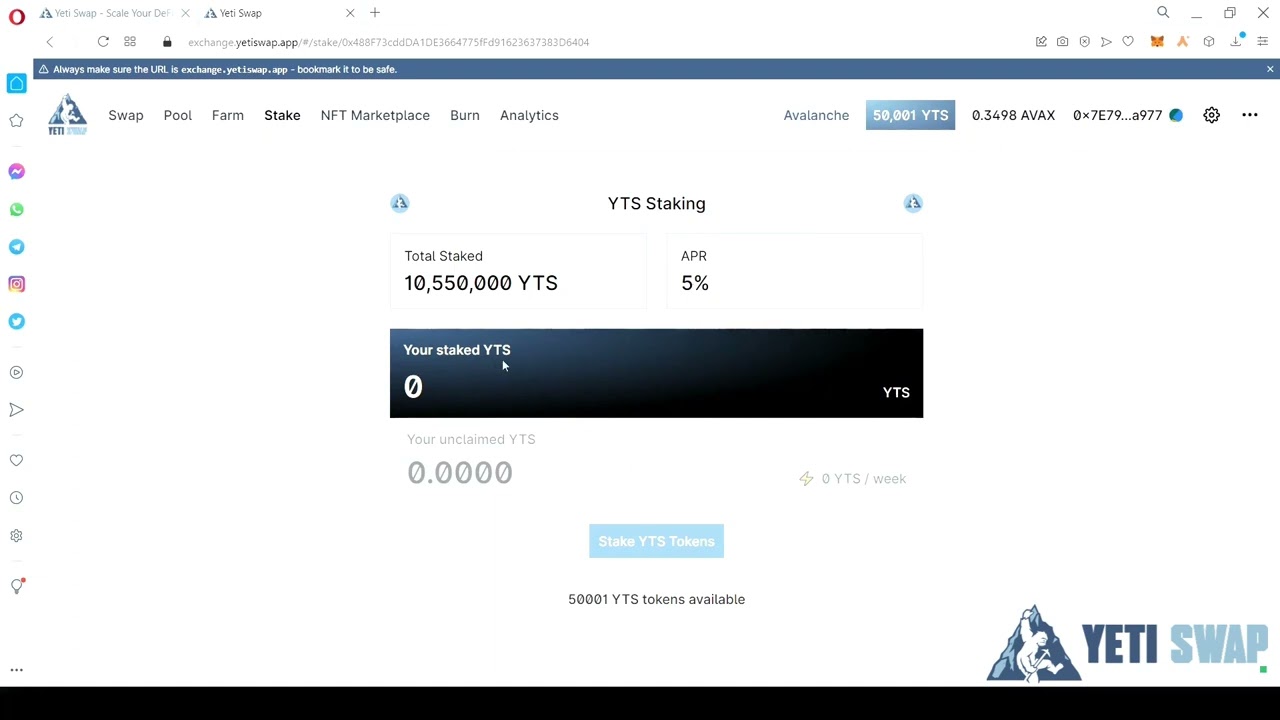Open the Yeti Swap settings gear

(x=1211, y=115)
